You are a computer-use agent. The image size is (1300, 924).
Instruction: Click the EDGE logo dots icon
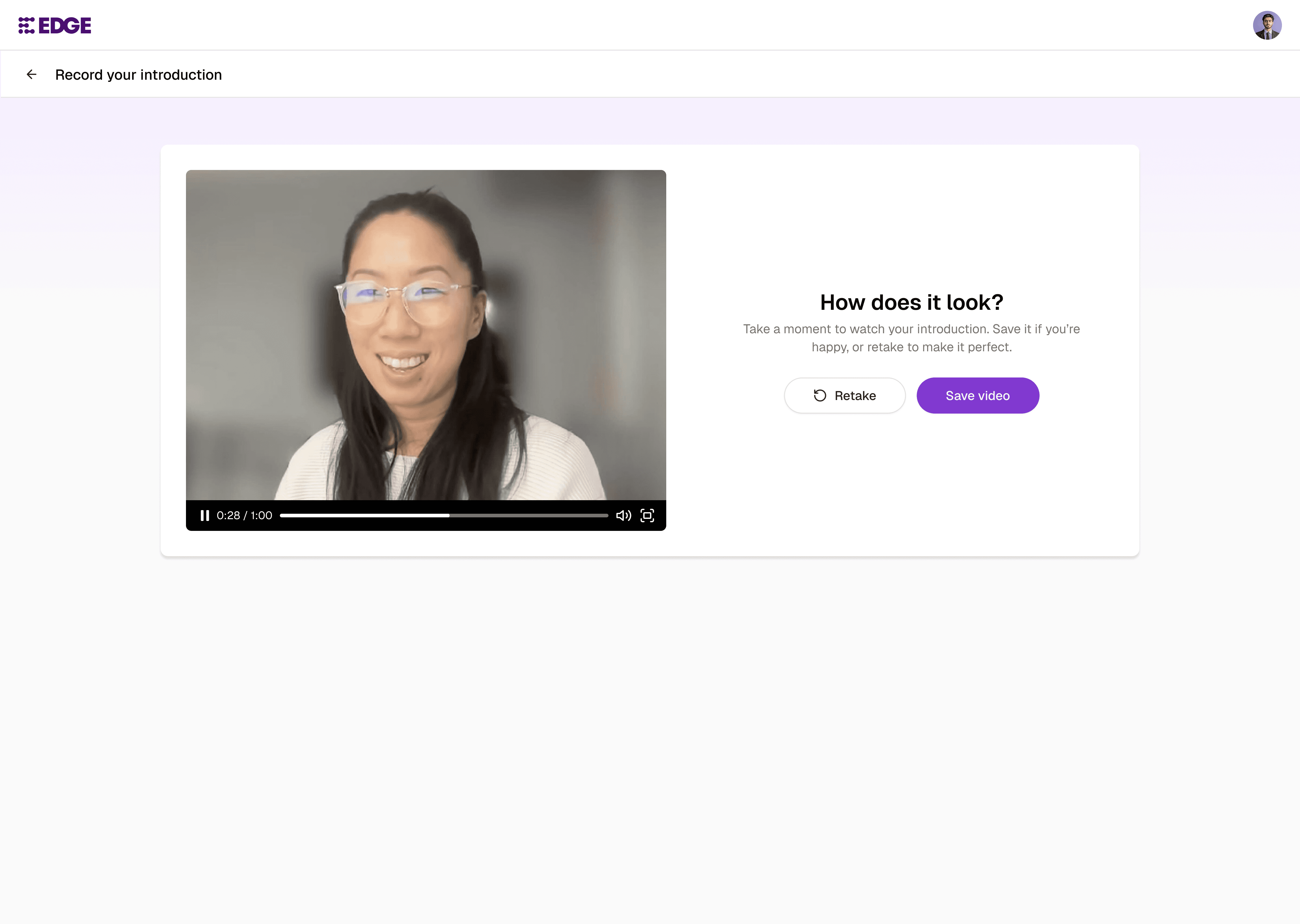pos(26,26)
